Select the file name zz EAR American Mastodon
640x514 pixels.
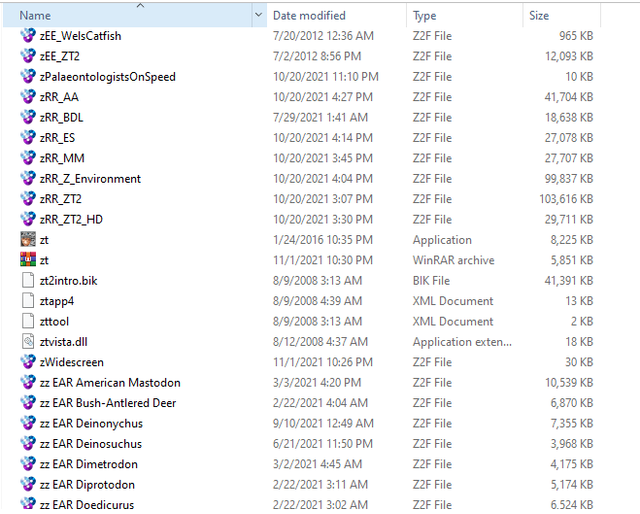[110, 383]
